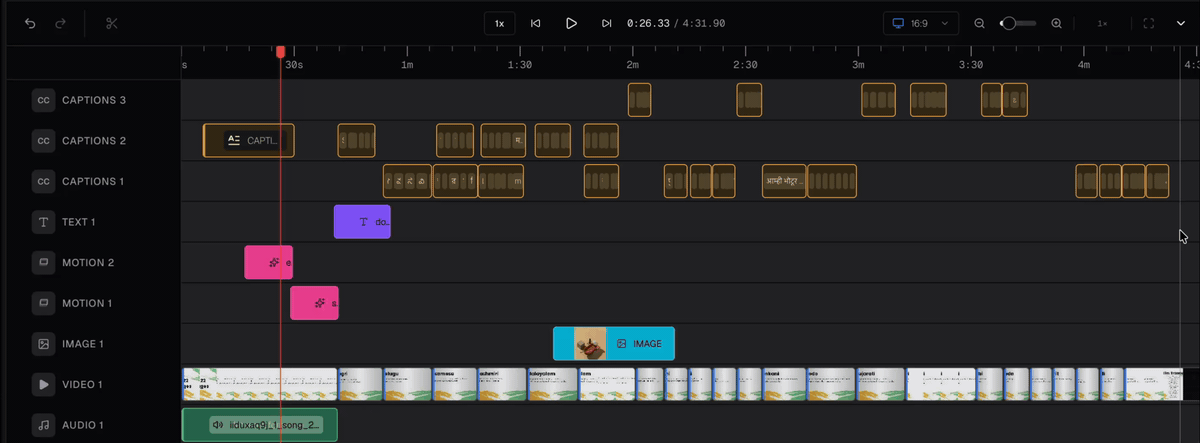This screenshot has width=1200, height=443.
Task: Zoom in the timeline with plus magnifier
Action: (1056, 23)
